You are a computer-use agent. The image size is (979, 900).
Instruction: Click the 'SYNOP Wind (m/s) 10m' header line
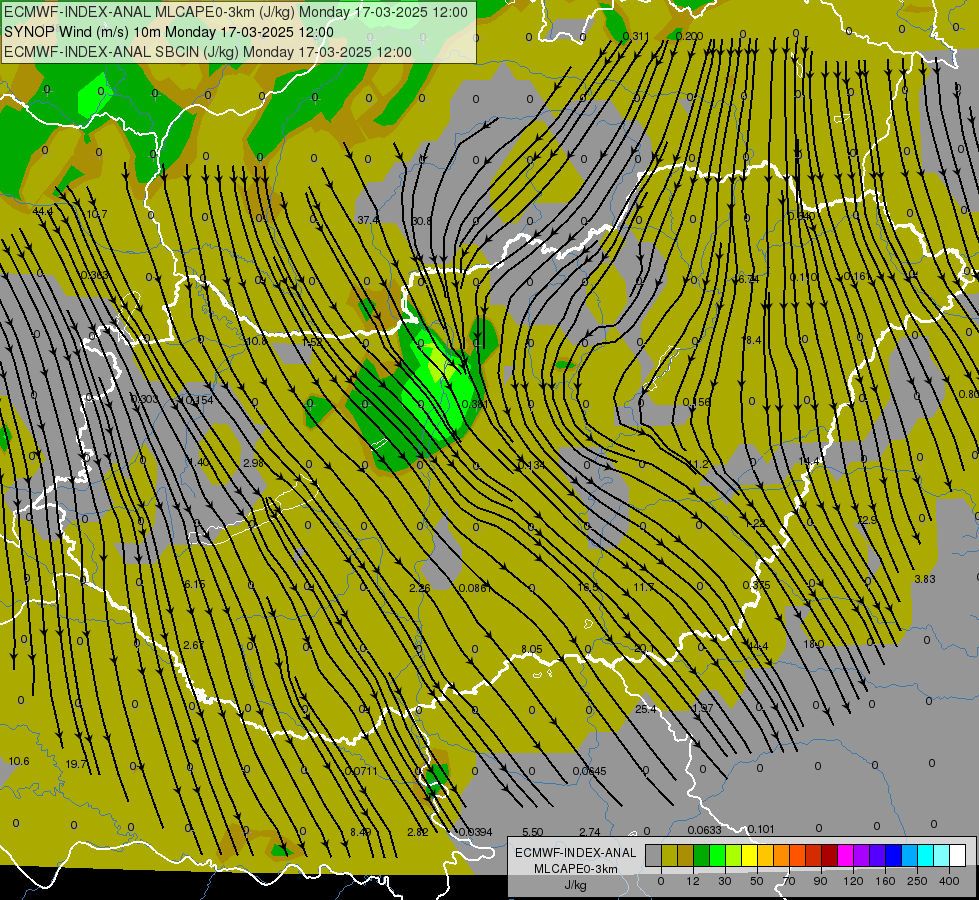pyautogui.click(x=169, y=32)
